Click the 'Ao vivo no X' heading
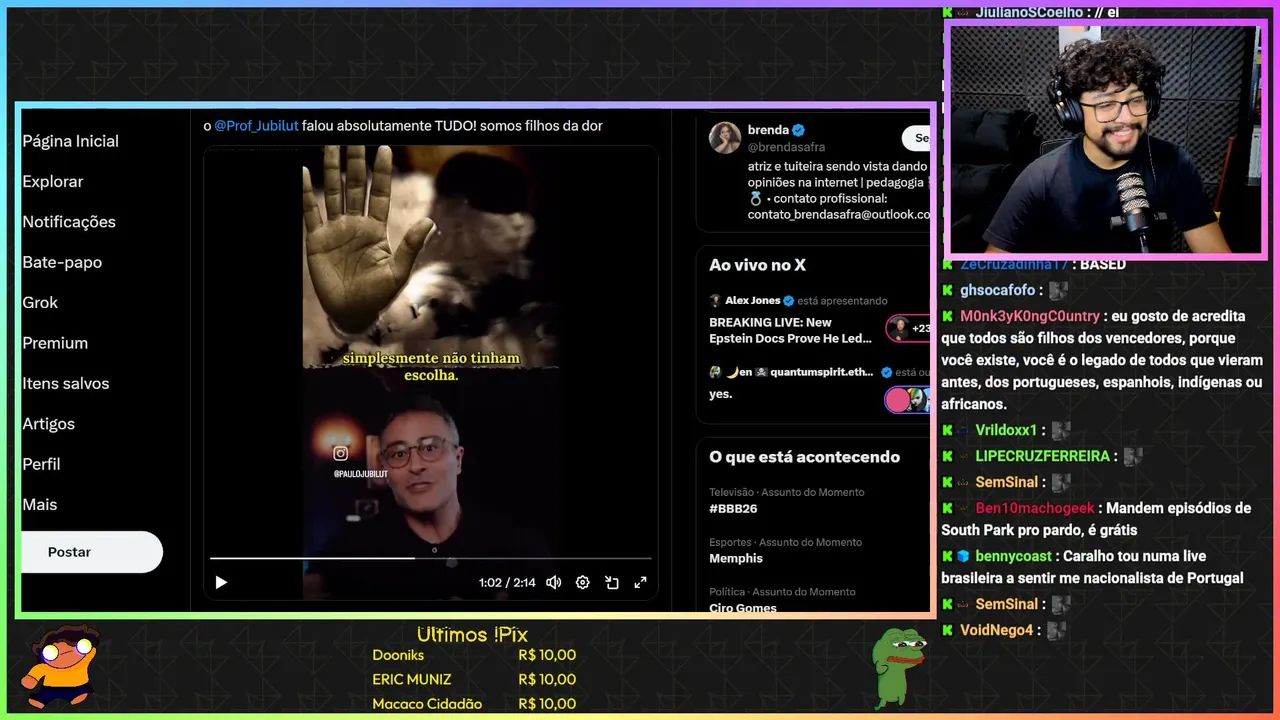 coord(757,265)
